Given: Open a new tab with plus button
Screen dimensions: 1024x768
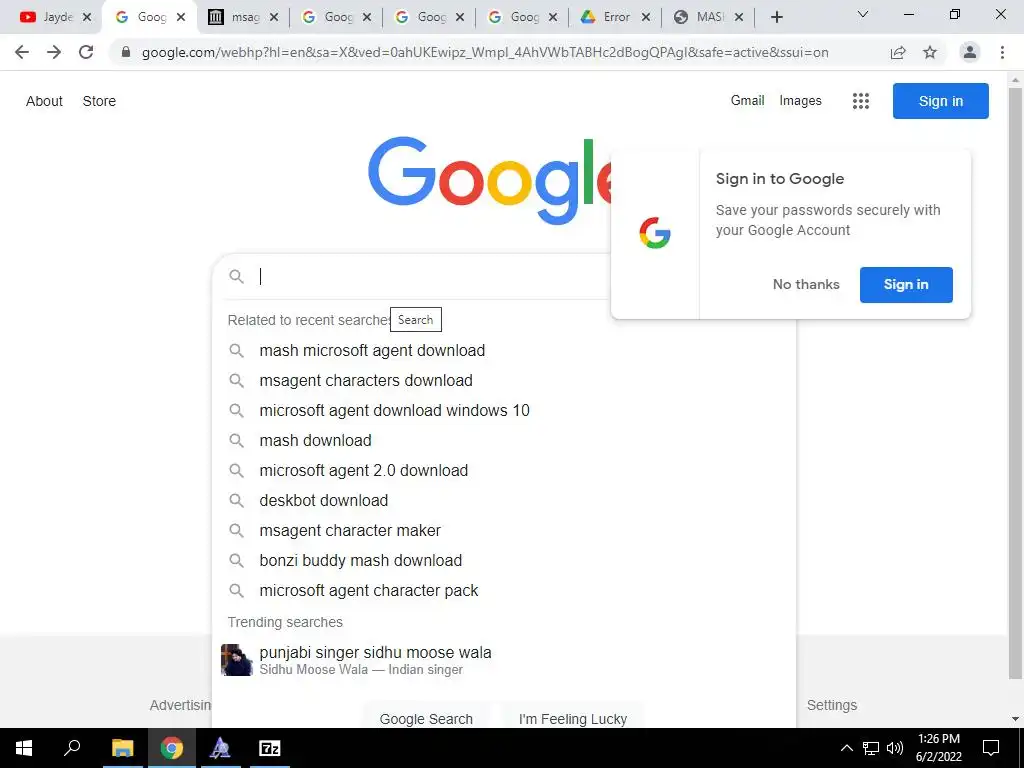Looking at the screenshot, I should click(x=776, y=17).
